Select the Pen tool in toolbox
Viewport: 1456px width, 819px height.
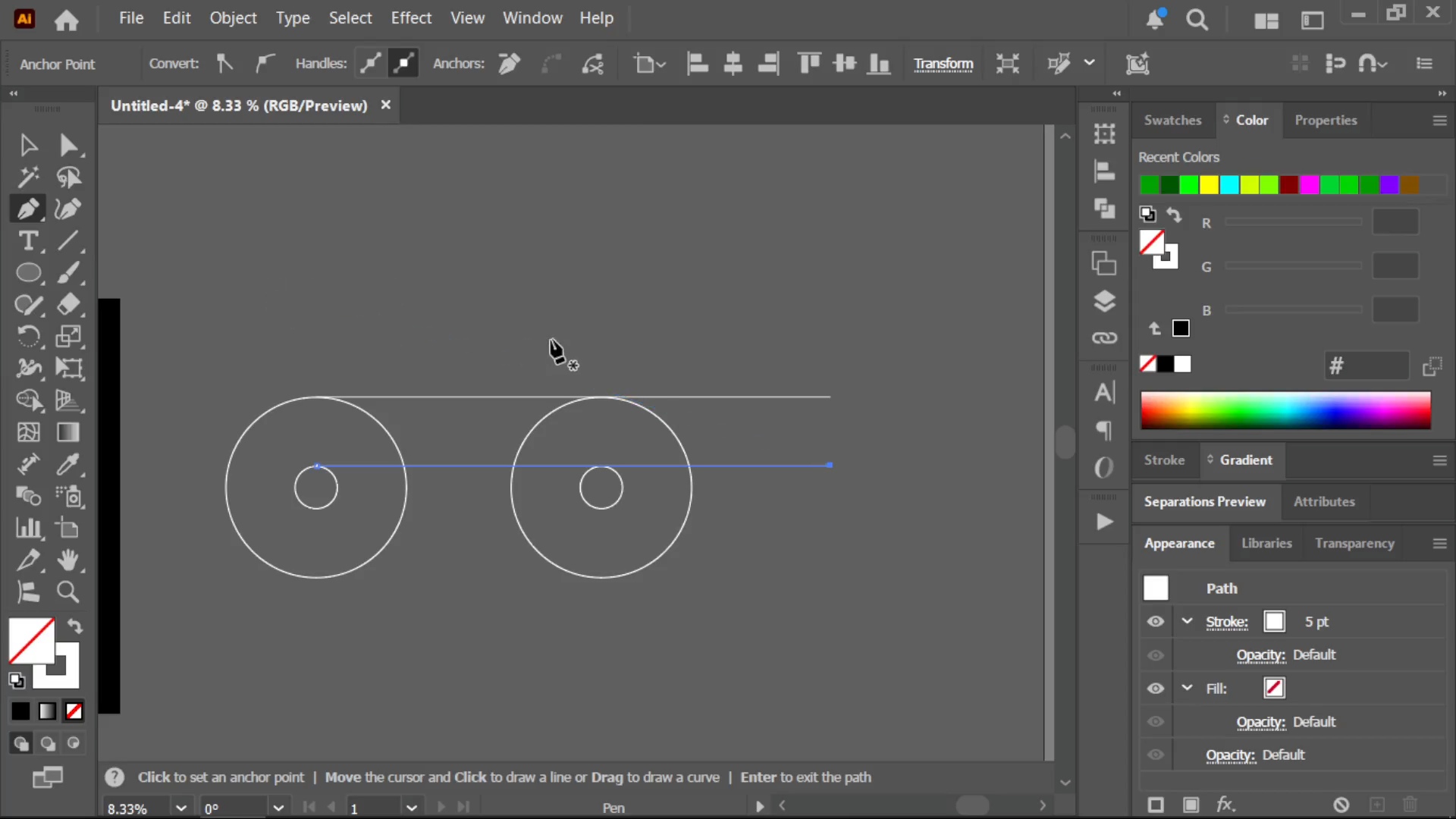tap(28, 209)
